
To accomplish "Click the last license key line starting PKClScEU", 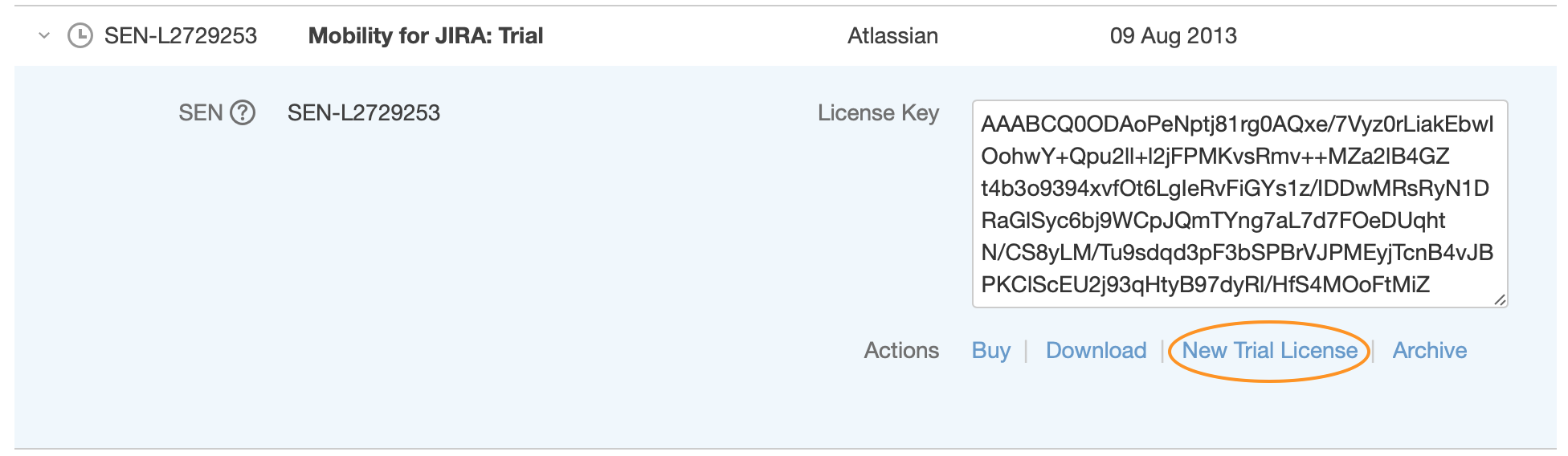I will pos(1205,284).
